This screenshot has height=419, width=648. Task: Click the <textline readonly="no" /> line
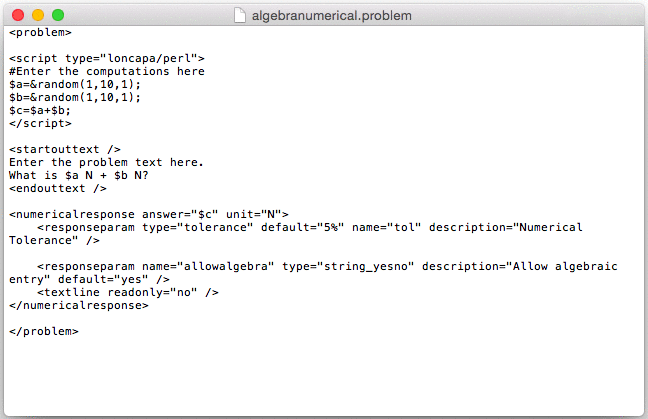pos(128,293)
